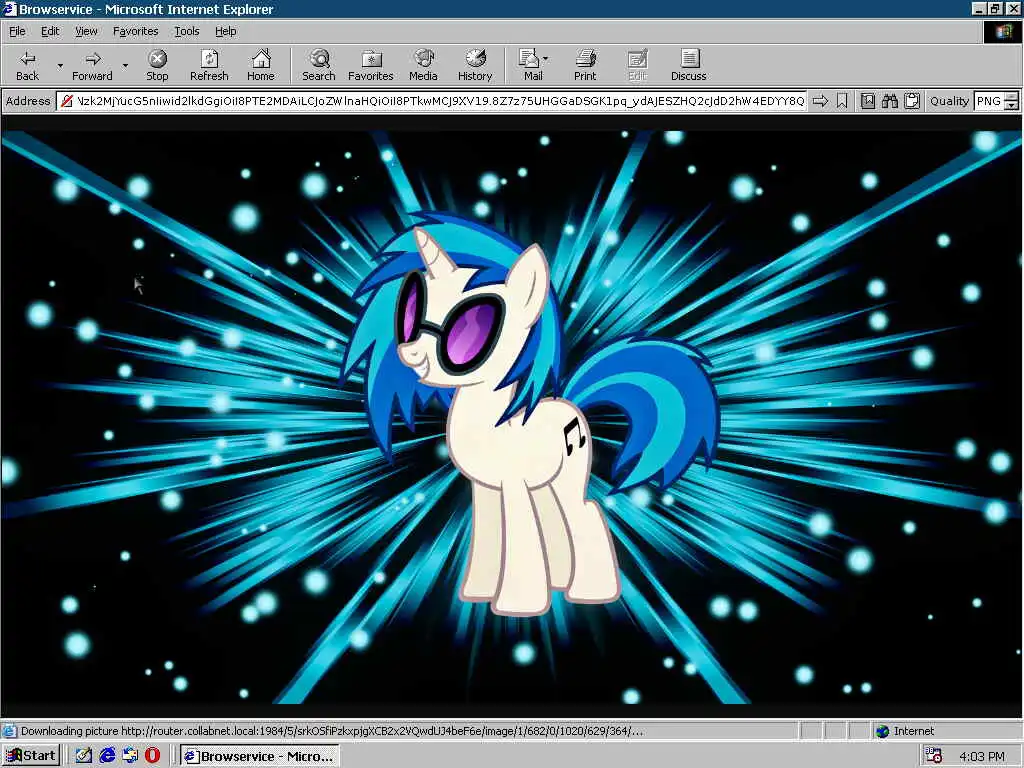
Task: Stop the page loading with Stop button
Action: 157,65
